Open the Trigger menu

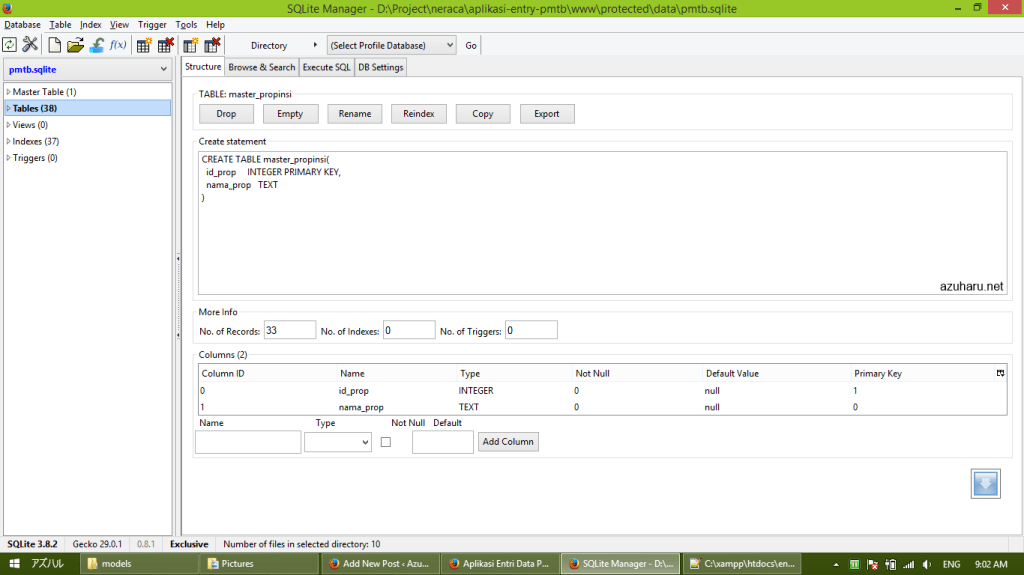pyautogui.click(x=152, y=25)
